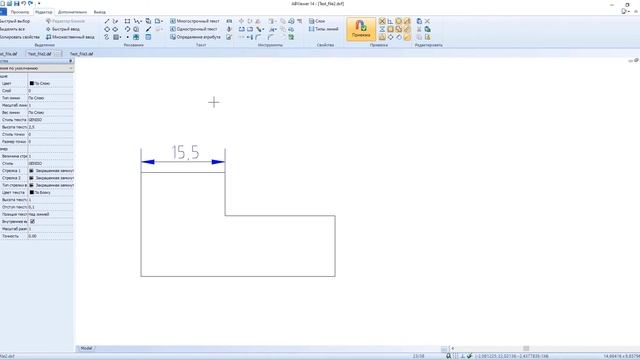Image resolution: width=640 pixels, height=360 pixels.
Task: Switch to the Test_file2.dxf document tab
Action: [x=40, y=53]
